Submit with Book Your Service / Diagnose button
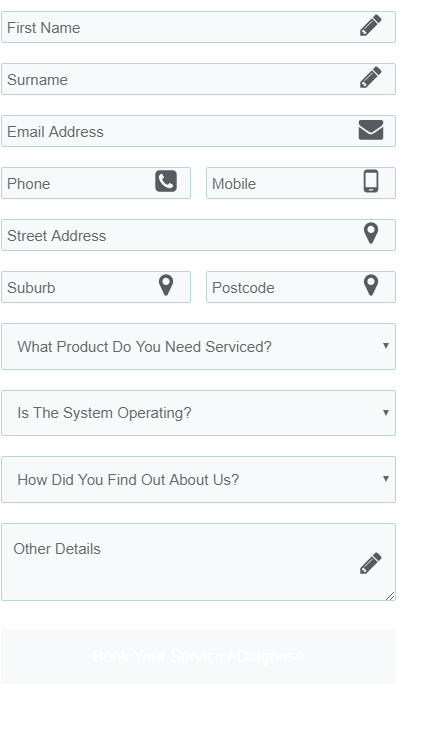The image size is (437, 735). pos(198,656)
